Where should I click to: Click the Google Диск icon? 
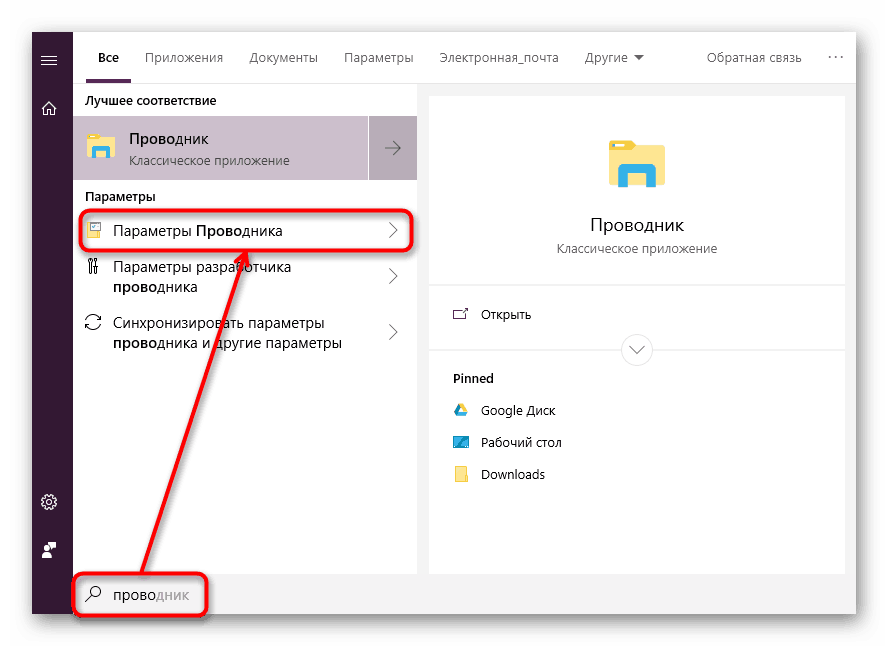461,410
